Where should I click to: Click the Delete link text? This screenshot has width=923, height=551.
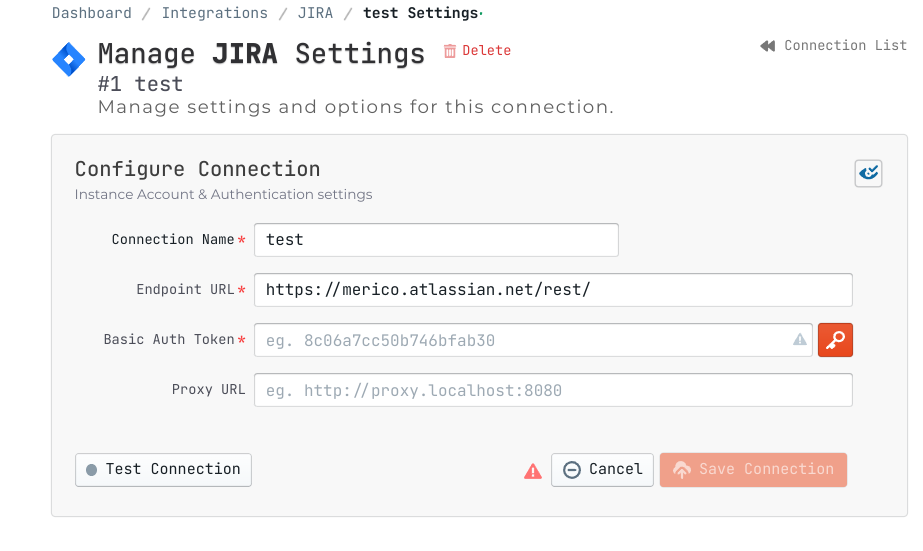click(x=487, y=51)
